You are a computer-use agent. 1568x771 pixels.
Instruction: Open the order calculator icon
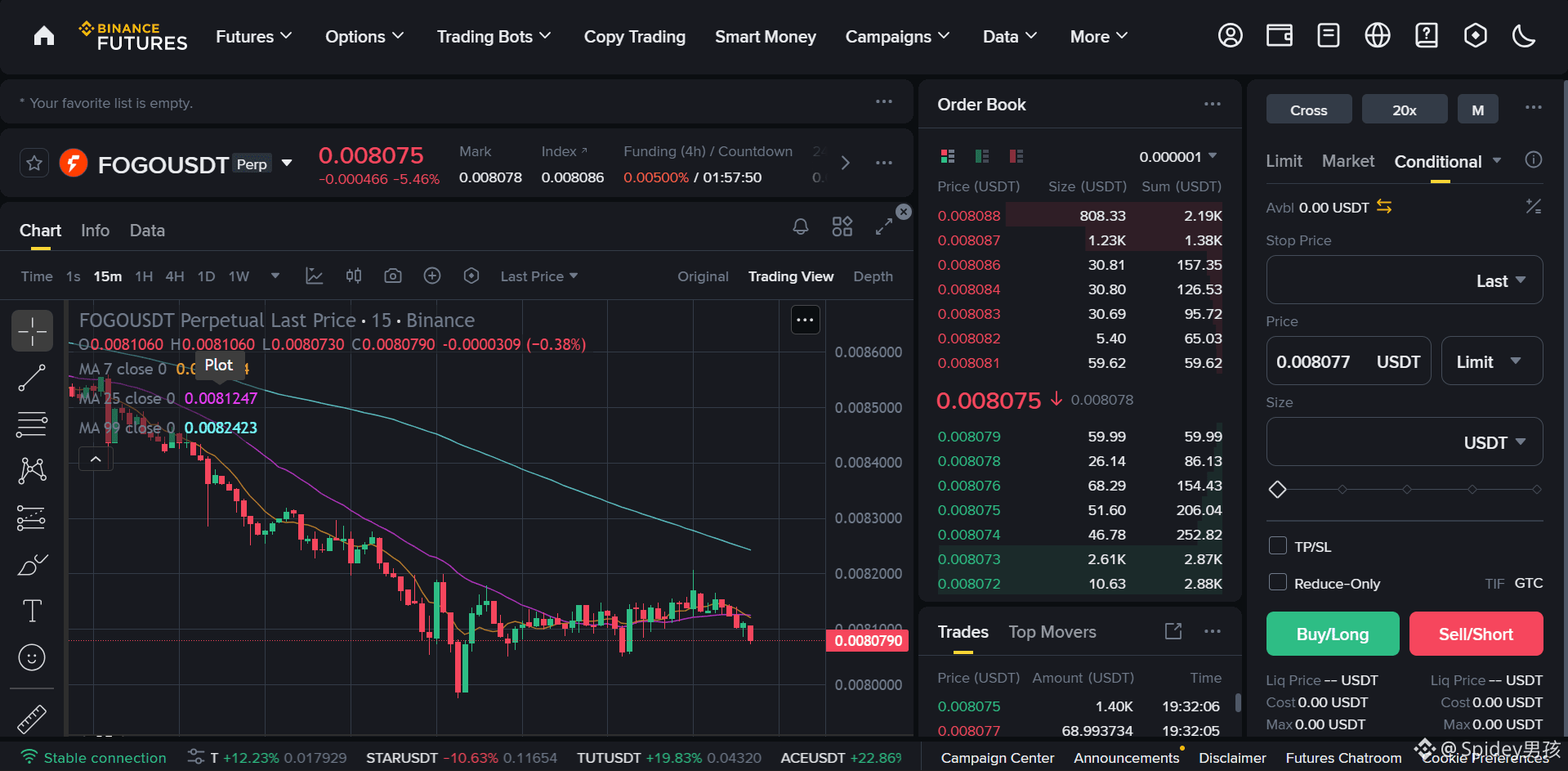(x=1534, y=207)
